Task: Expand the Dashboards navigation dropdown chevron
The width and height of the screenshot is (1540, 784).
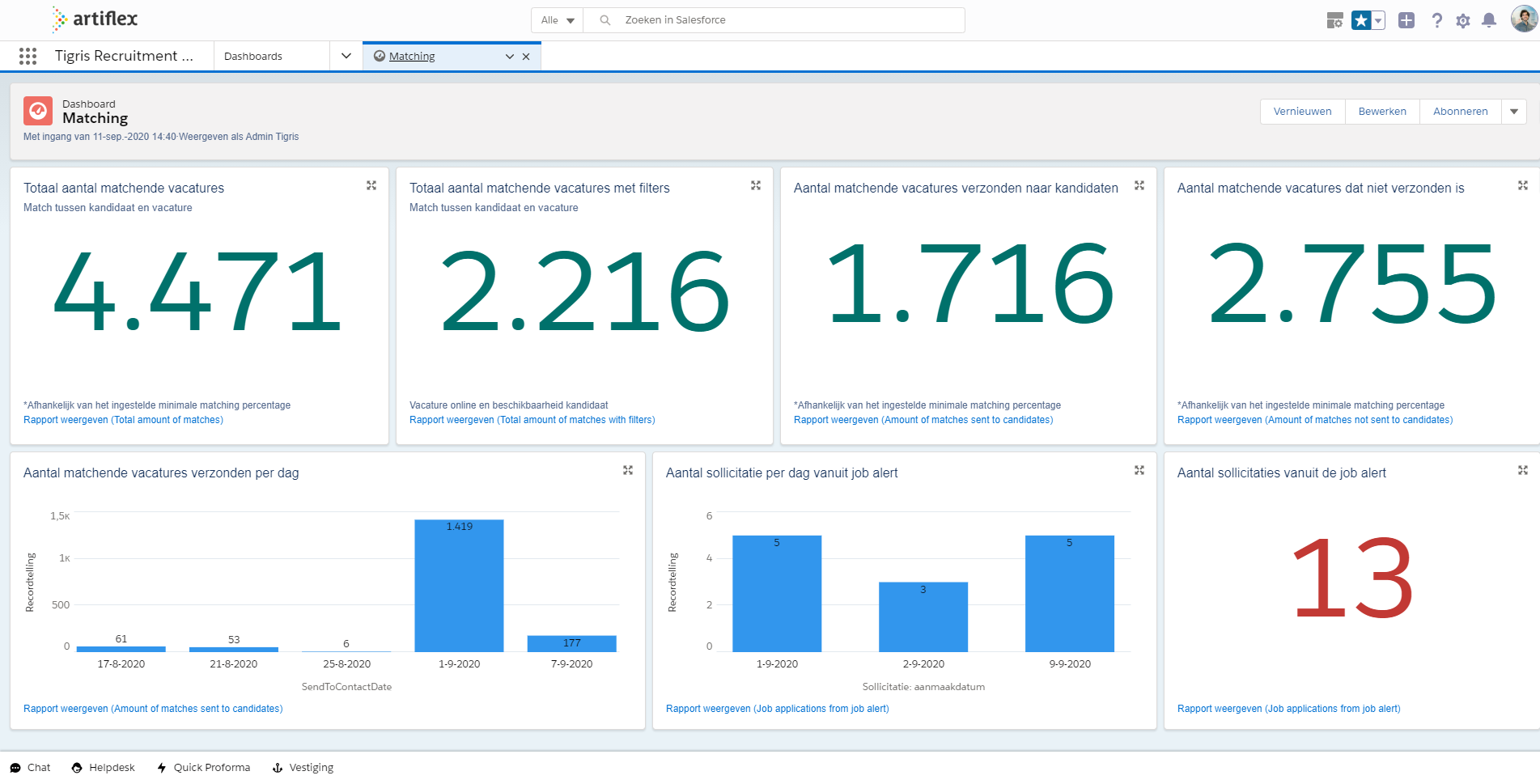Action: pyautogui.click(x=346, y=56)
